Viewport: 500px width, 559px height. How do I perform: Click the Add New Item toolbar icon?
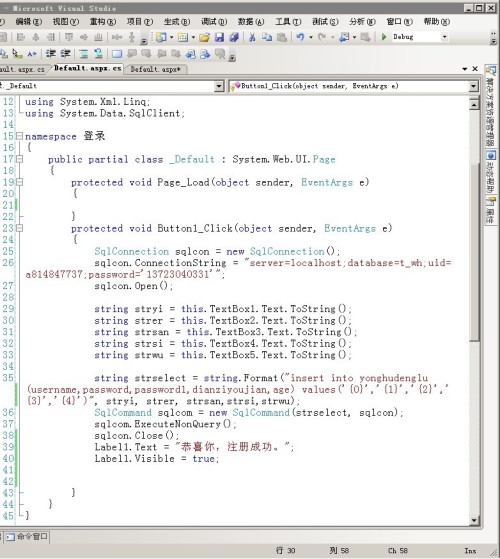click(x=183, y=37)
